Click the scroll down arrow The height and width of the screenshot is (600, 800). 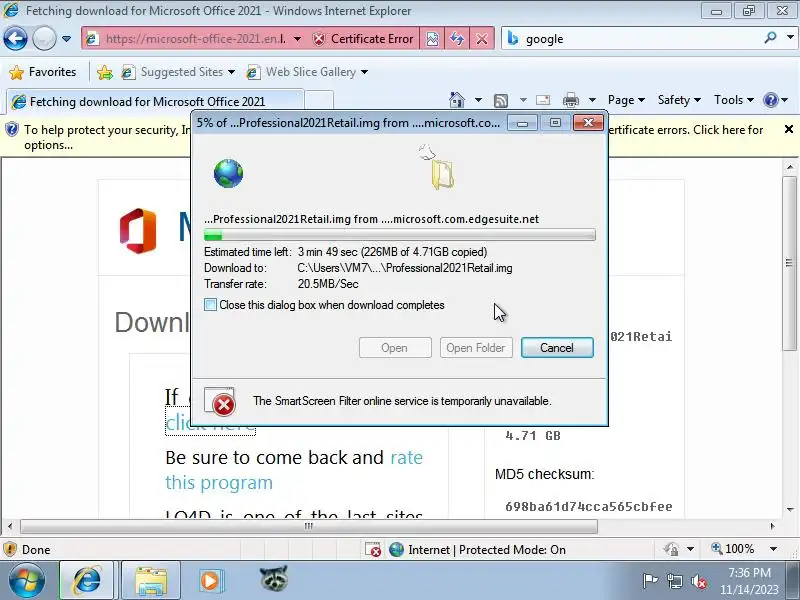click(x=790, y=510)
